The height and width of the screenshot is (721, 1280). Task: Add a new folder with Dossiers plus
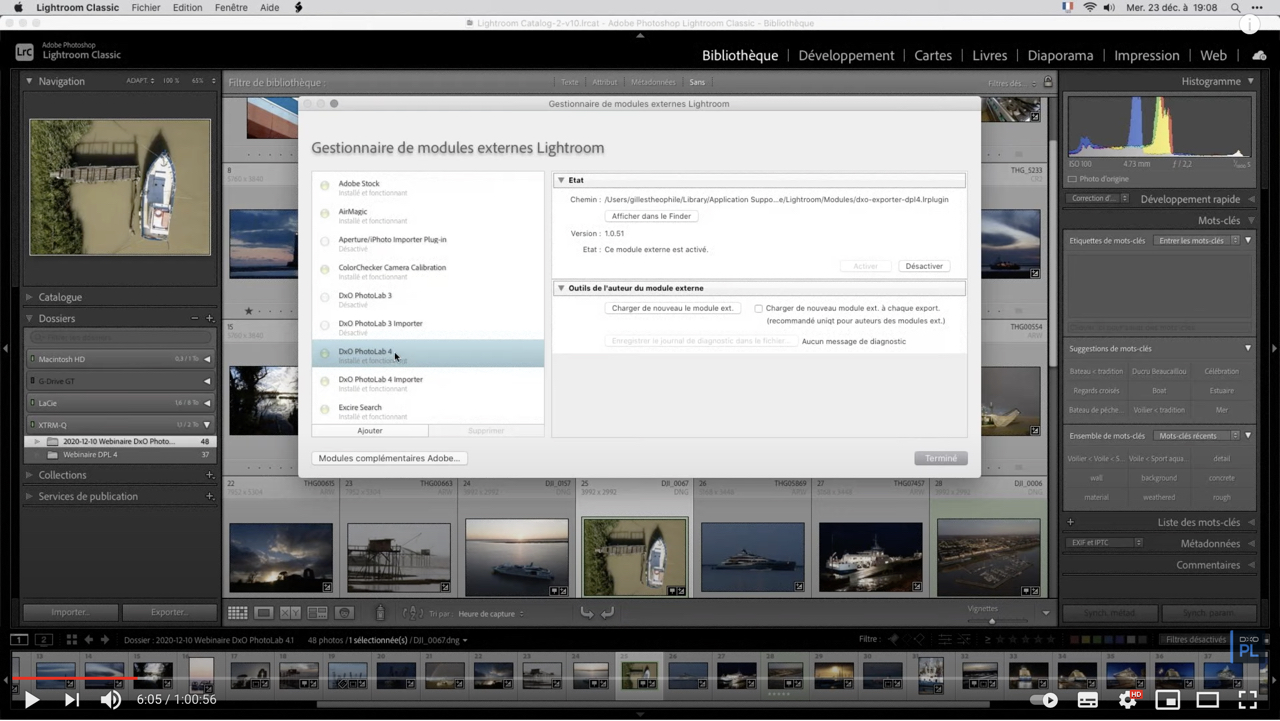pos(210,318)
